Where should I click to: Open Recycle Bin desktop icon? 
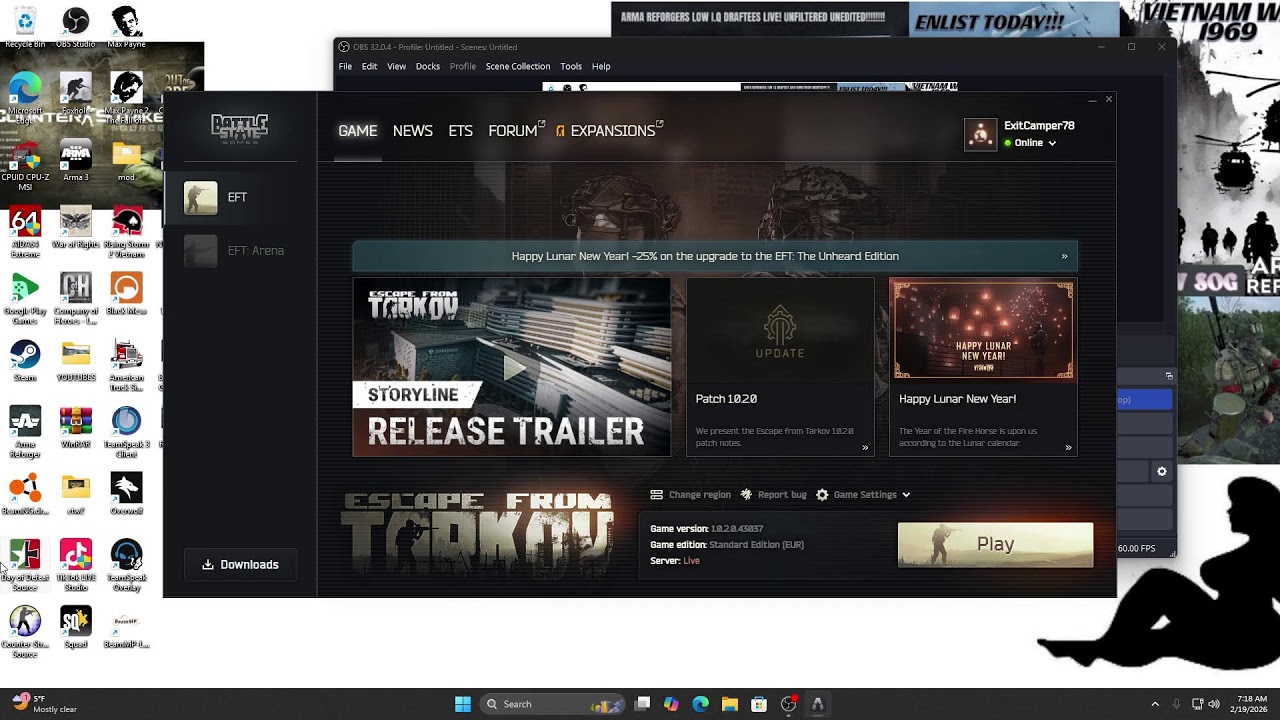(x=25, y=26)
